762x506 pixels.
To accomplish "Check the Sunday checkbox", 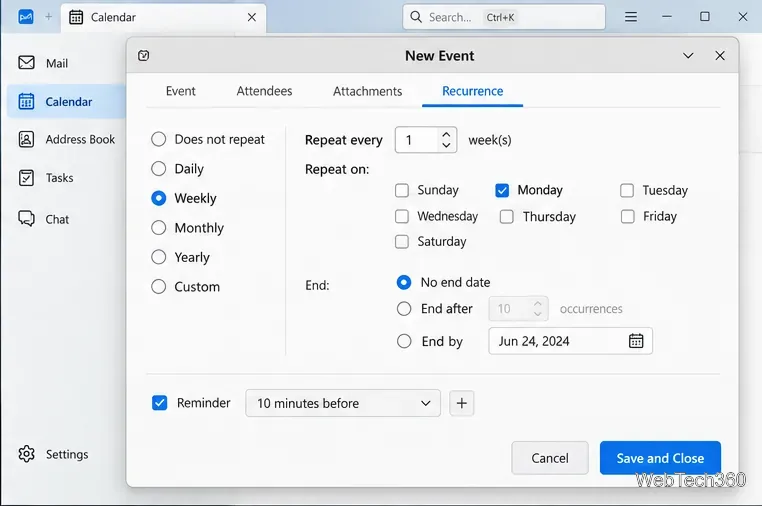I will tap(402, 190).
